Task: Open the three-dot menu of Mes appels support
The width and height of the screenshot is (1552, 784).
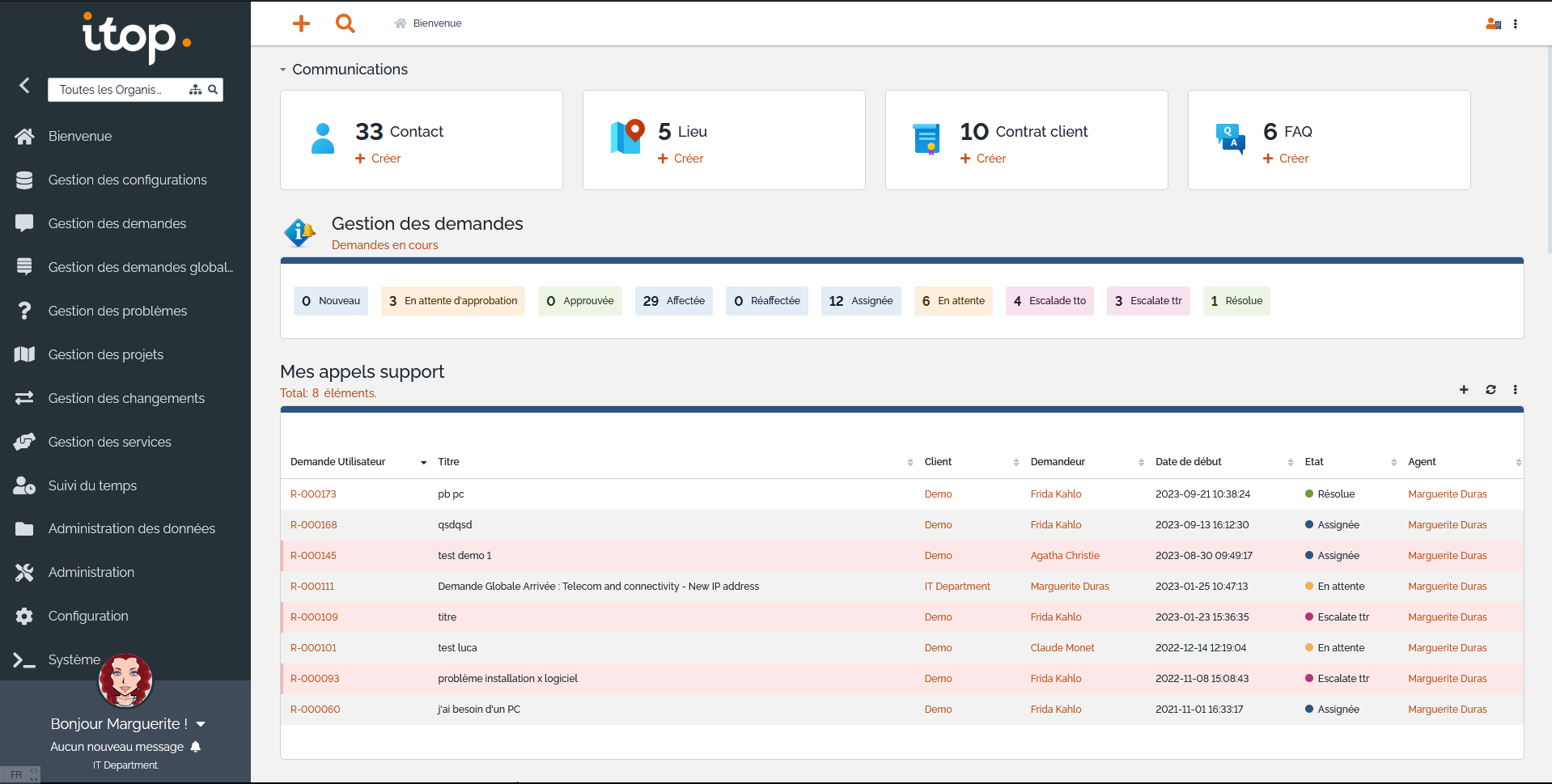Action: pyautogui.click(x=1516, y=390)
